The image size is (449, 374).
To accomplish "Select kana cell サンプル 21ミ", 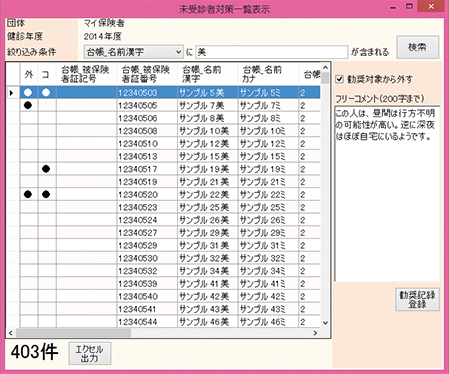I will coord(268,182).
